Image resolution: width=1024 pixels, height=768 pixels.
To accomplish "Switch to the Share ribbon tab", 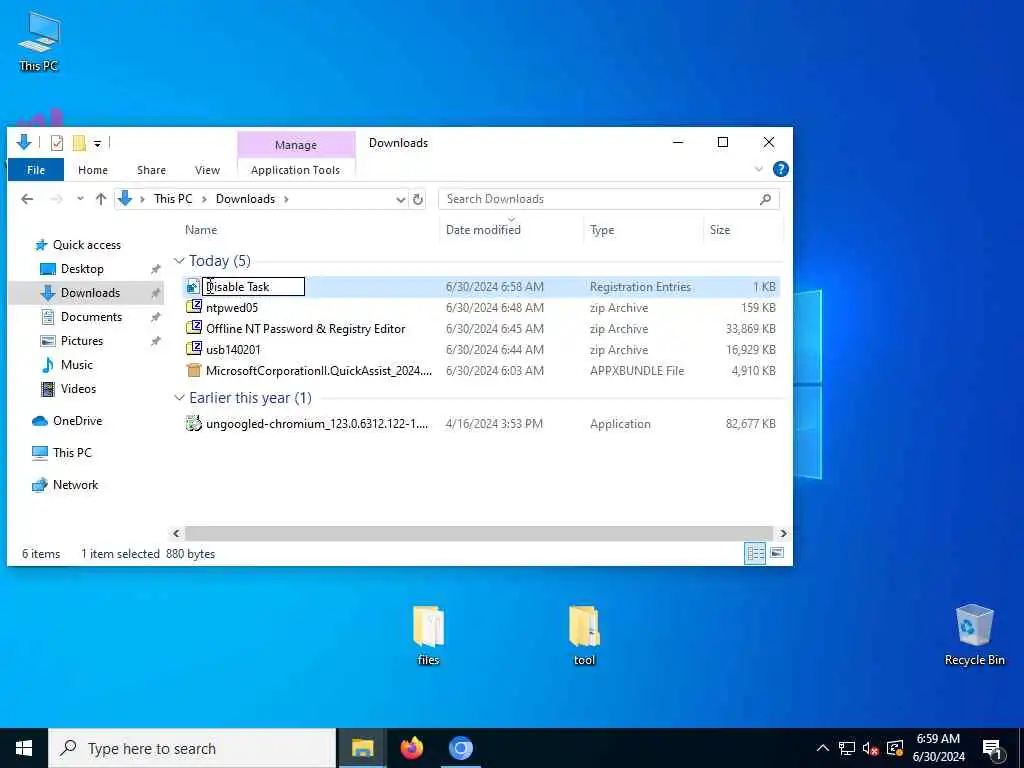I will [x=152, y=170].
